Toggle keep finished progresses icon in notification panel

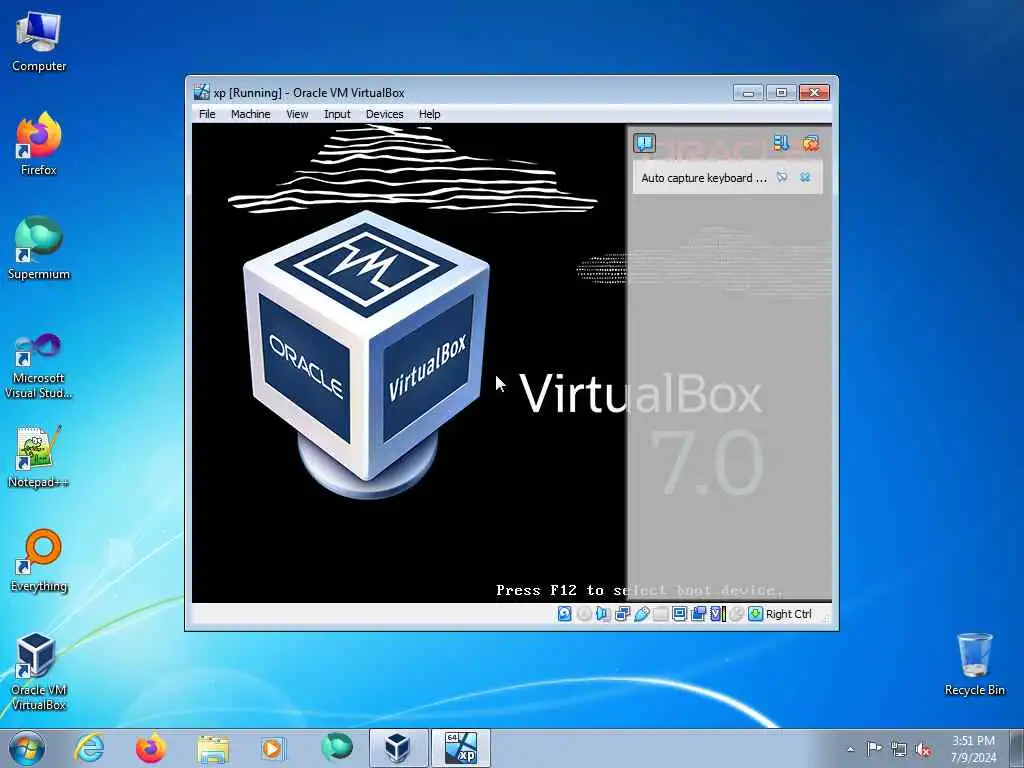coord(781,142)
